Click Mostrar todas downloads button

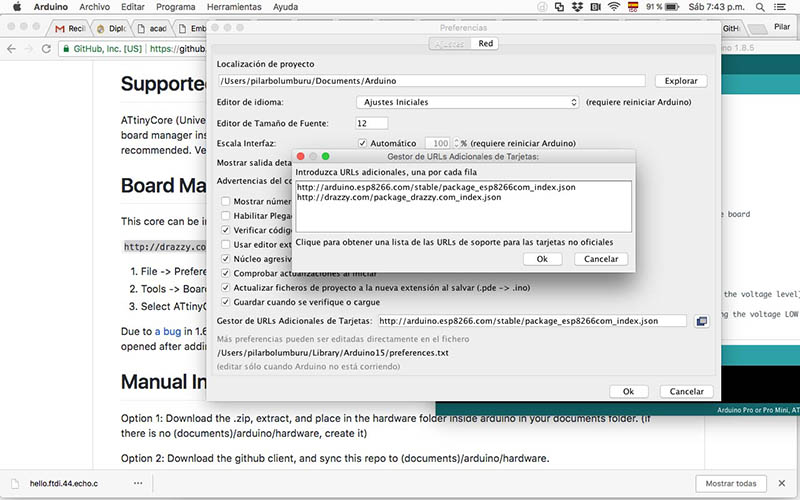[x=731, y=483]
